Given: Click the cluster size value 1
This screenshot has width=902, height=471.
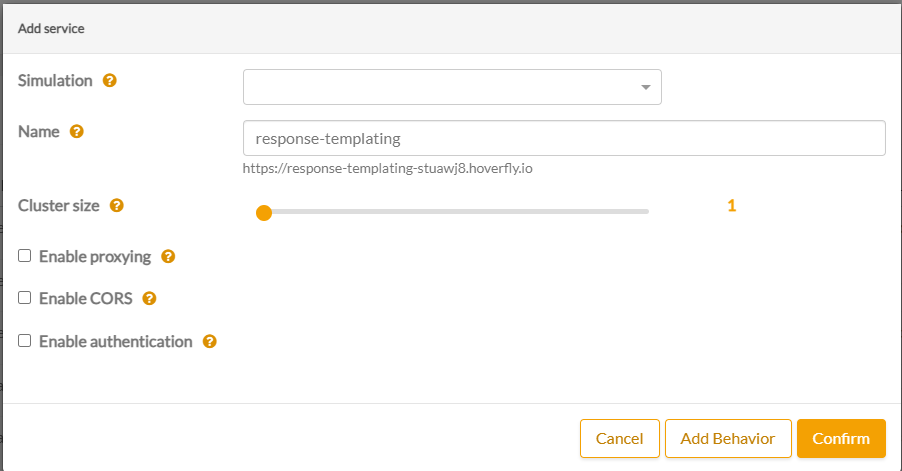Looking at the screenshot, I should [731, 205].
